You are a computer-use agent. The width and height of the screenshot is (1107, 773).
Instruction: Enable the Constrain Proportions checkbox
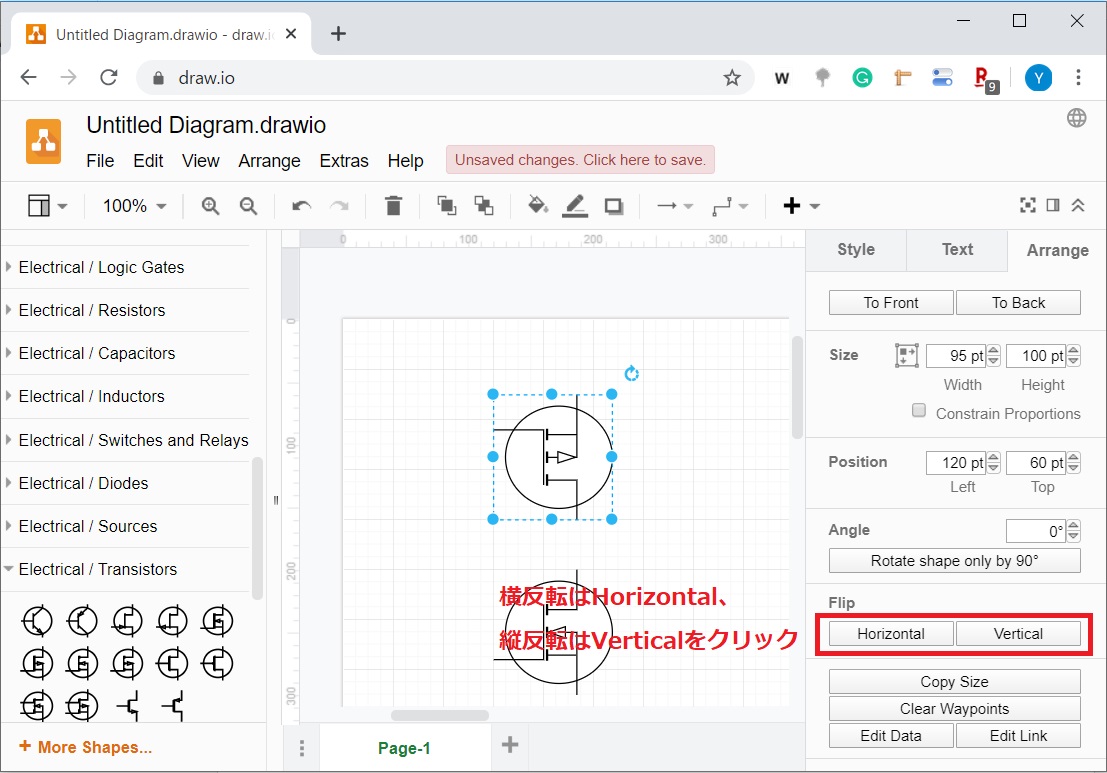[x=919, y=411]
